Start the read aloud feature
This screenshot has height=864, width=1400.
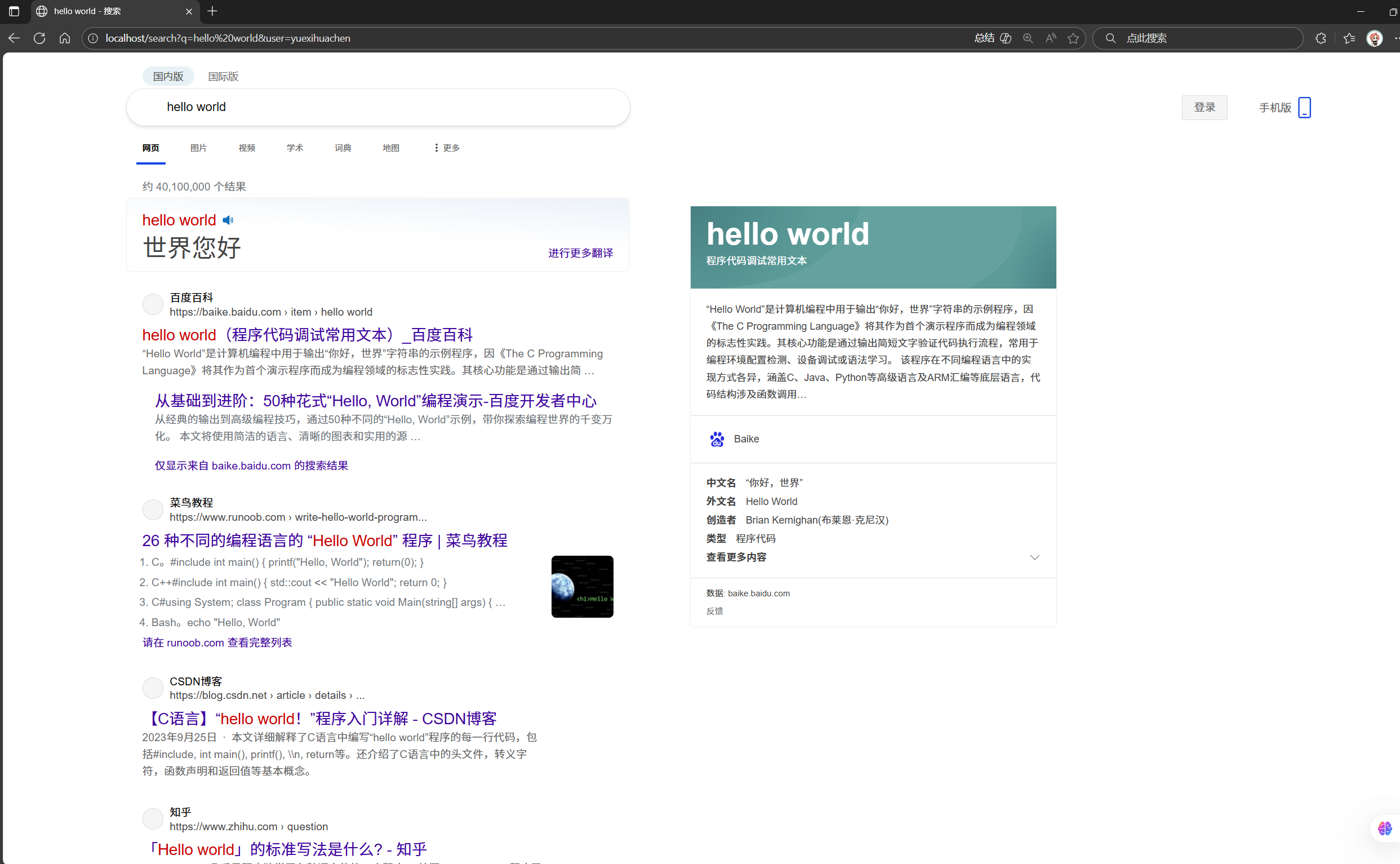point(1051,38)
